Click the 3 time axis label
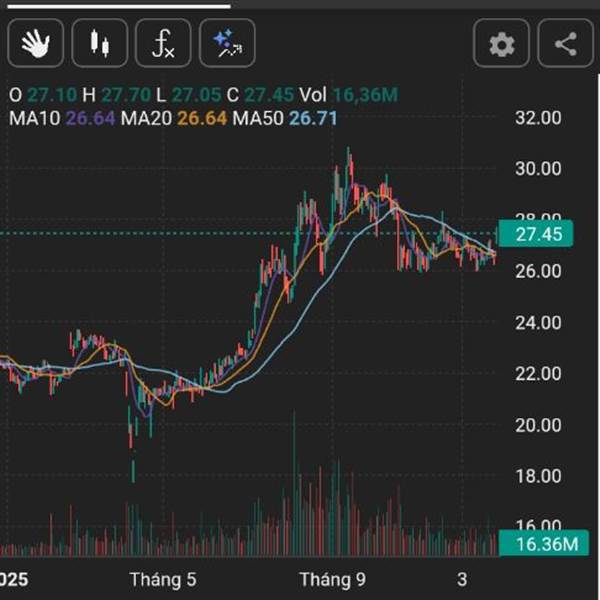 [x=462, y=579]
